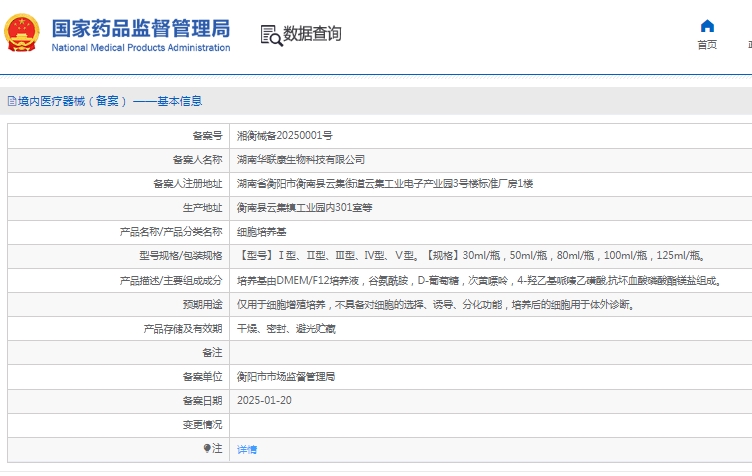The height and width of the screenshot is (476, 752).
Task: Click the bulb icon beside 注
Action: (207, 448)
